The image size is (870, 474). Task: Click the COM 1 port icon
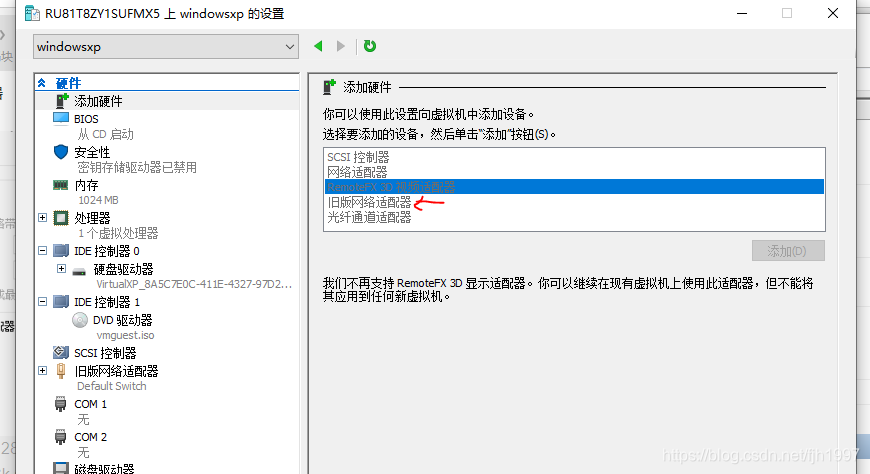60,404
